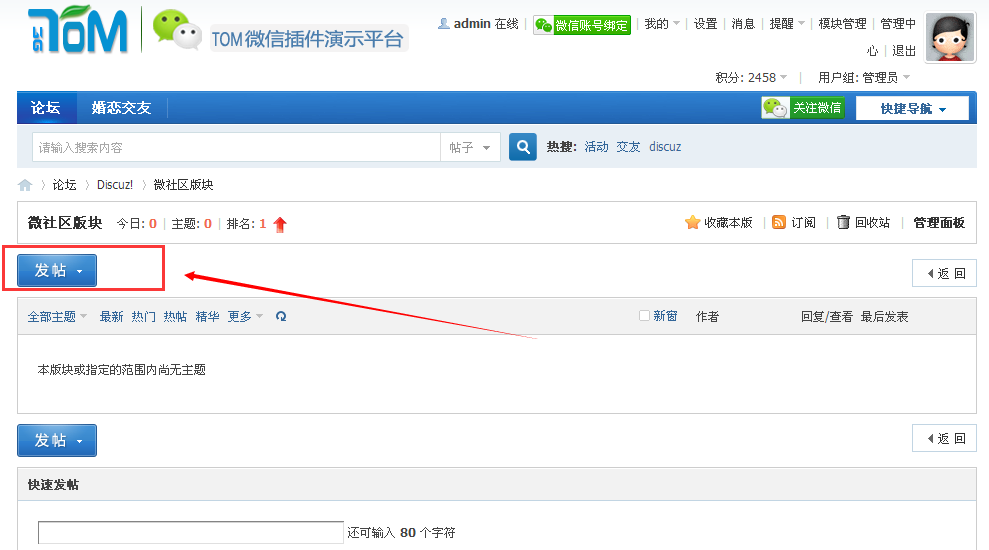Click the 管理面板 admin panel link

coord(939,223)
